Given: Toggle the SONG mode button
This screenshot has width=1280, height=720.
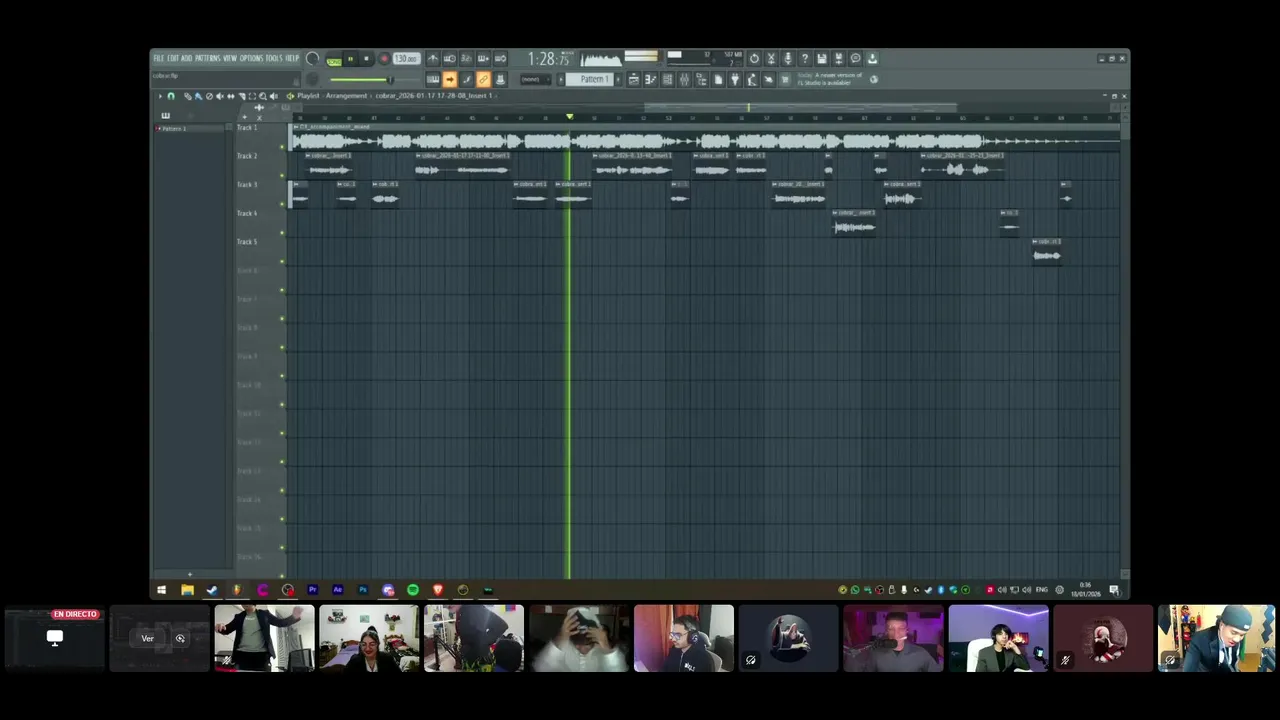Looking at the screenshot, I should point(334,61).
